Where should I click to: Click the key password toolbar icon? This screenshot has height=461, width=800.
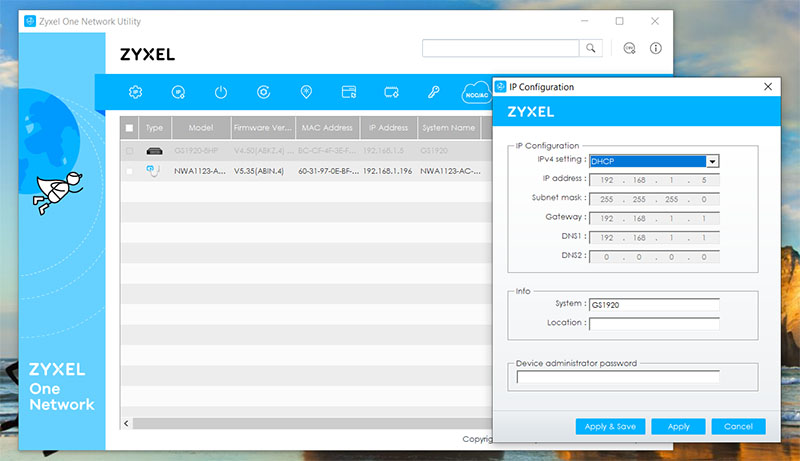434,92
